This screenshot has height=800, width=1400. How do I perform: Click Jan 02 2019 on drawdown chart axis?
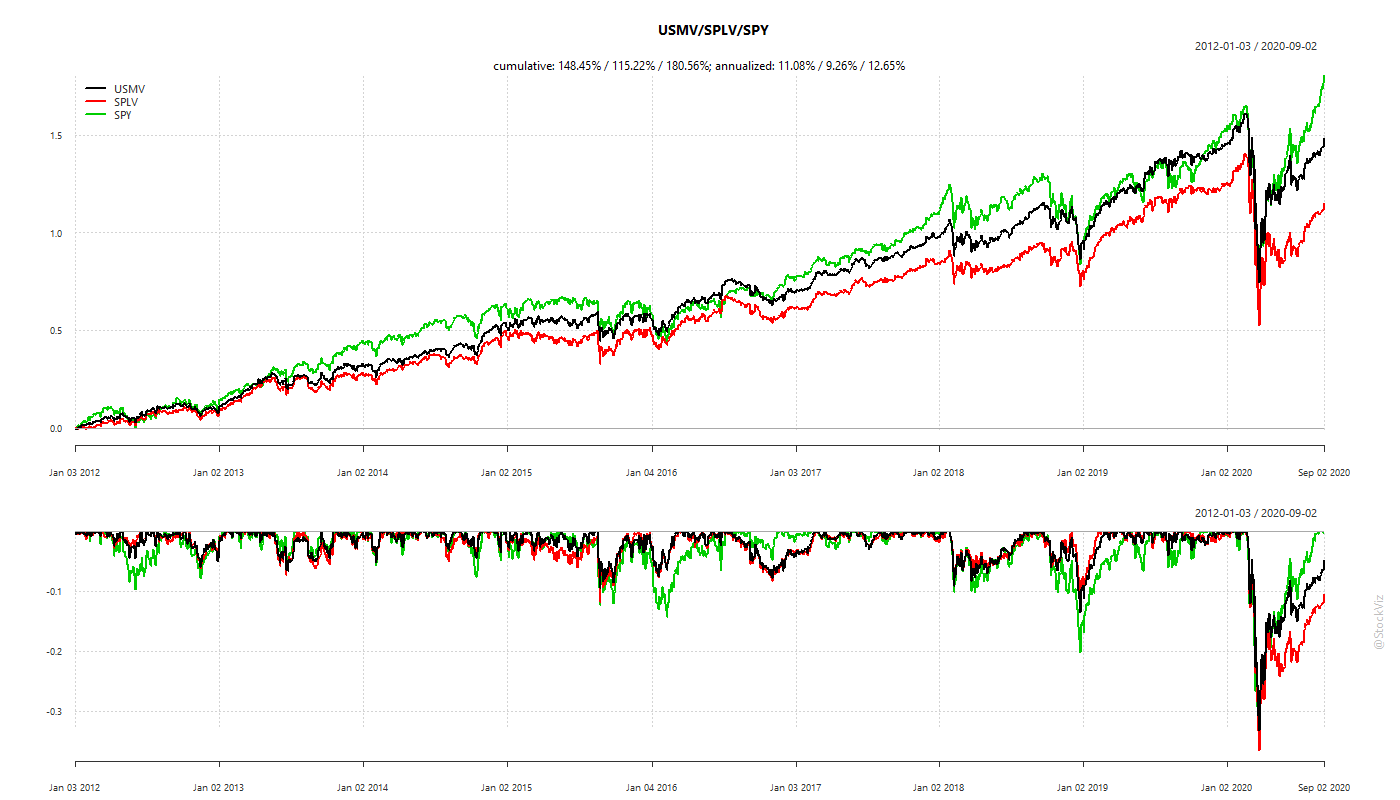pos(1083,788)
